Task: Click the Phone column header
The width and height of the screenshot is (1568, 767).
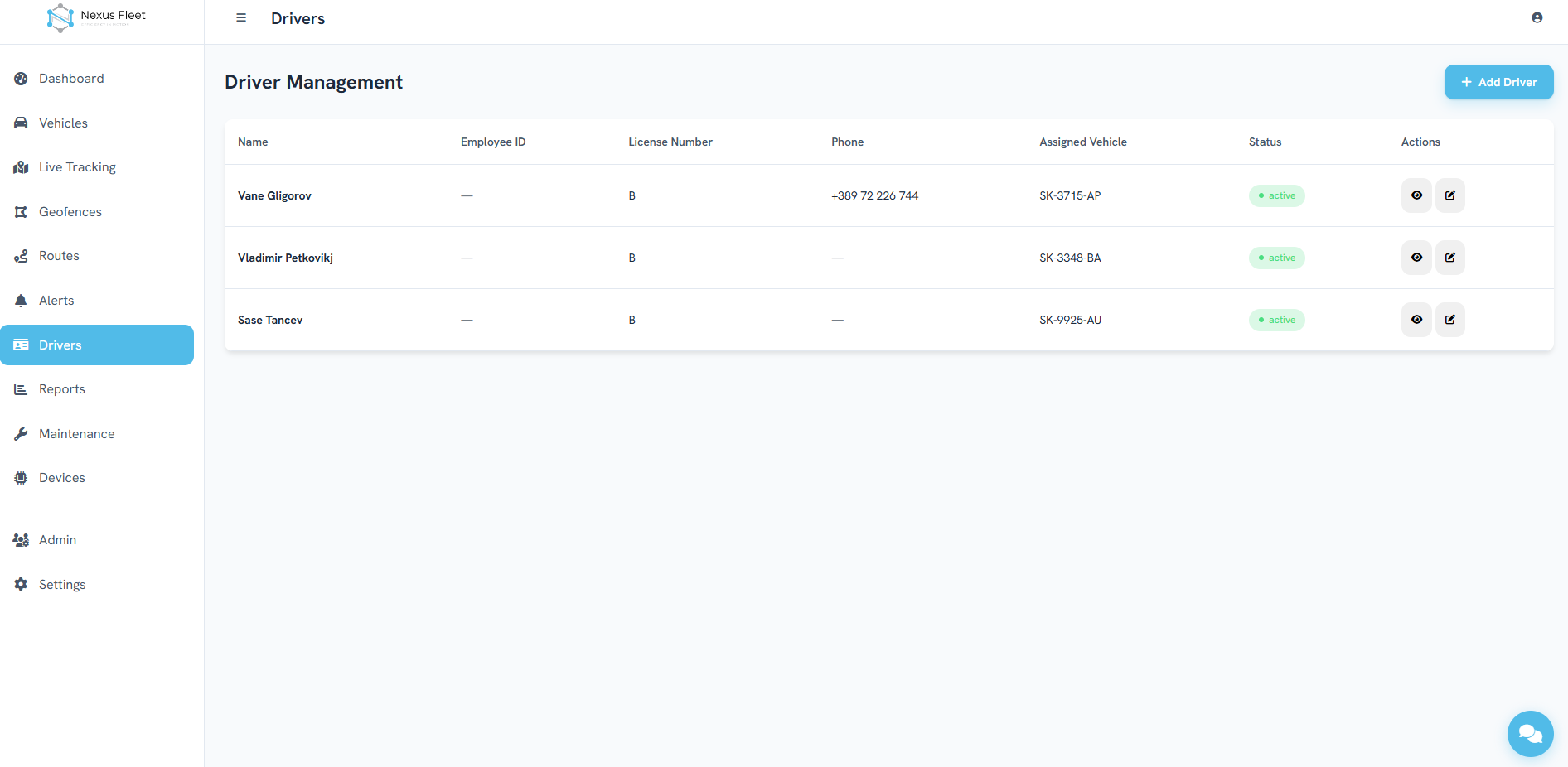Action: coord(848,142)
